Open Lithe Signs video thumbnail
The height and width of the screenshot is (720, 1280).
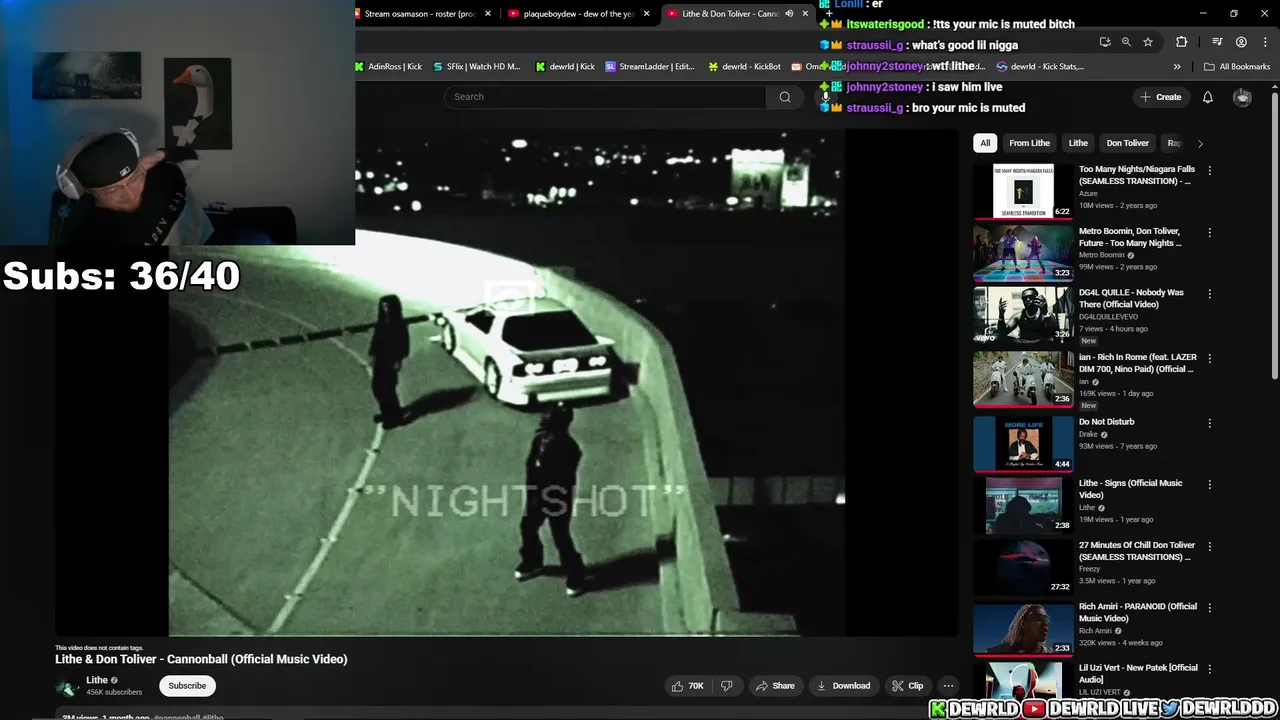1023,505
